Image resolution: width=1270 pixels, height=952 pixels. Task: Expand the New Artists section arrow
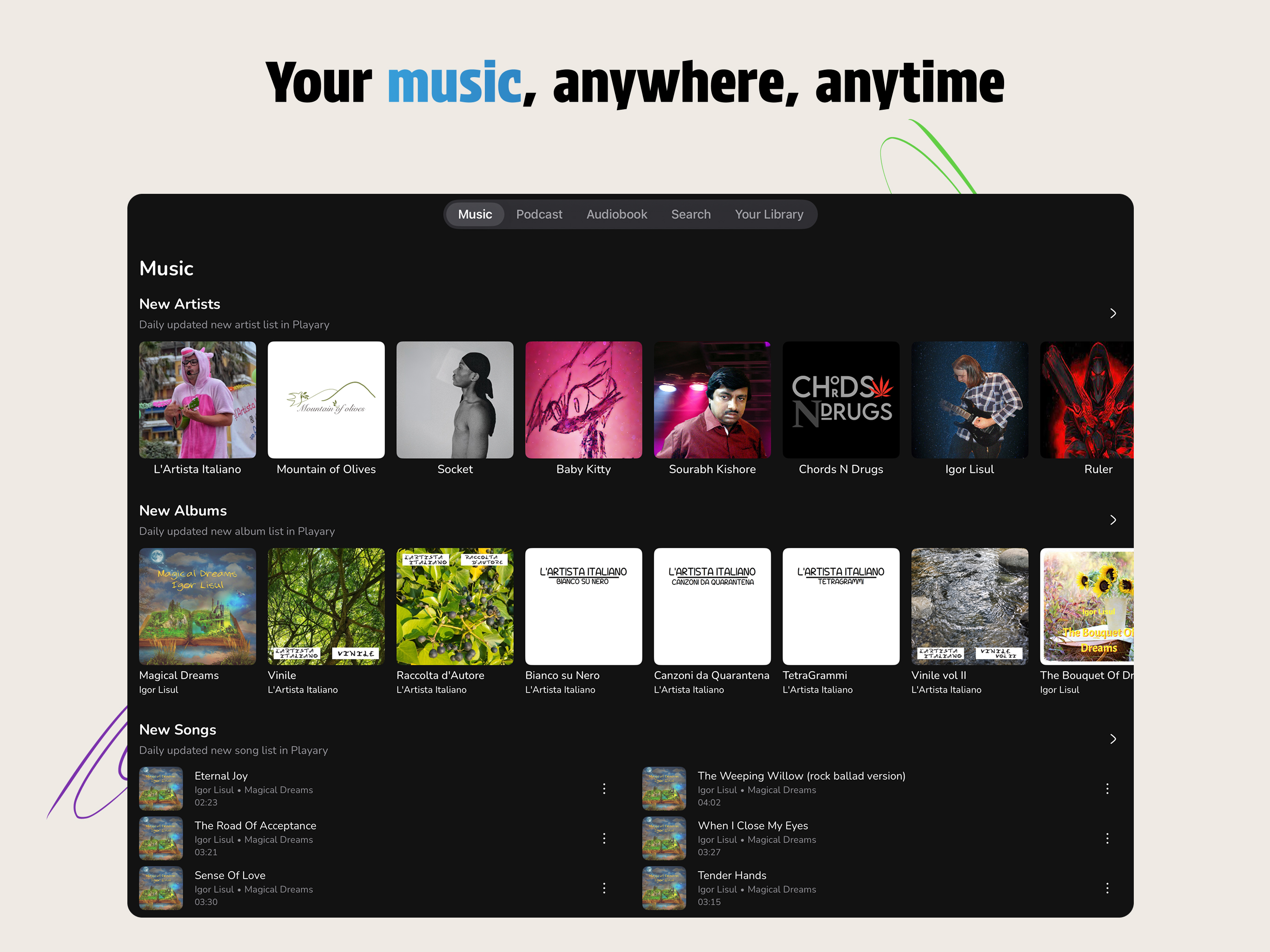pos(1113,313)
